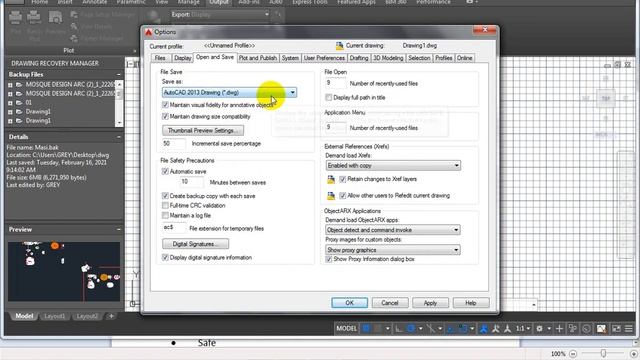Toggle Retain changes to Xref layers
This screenshot has width=640, height=360.
pyautogui.click(x=343, y=179)
